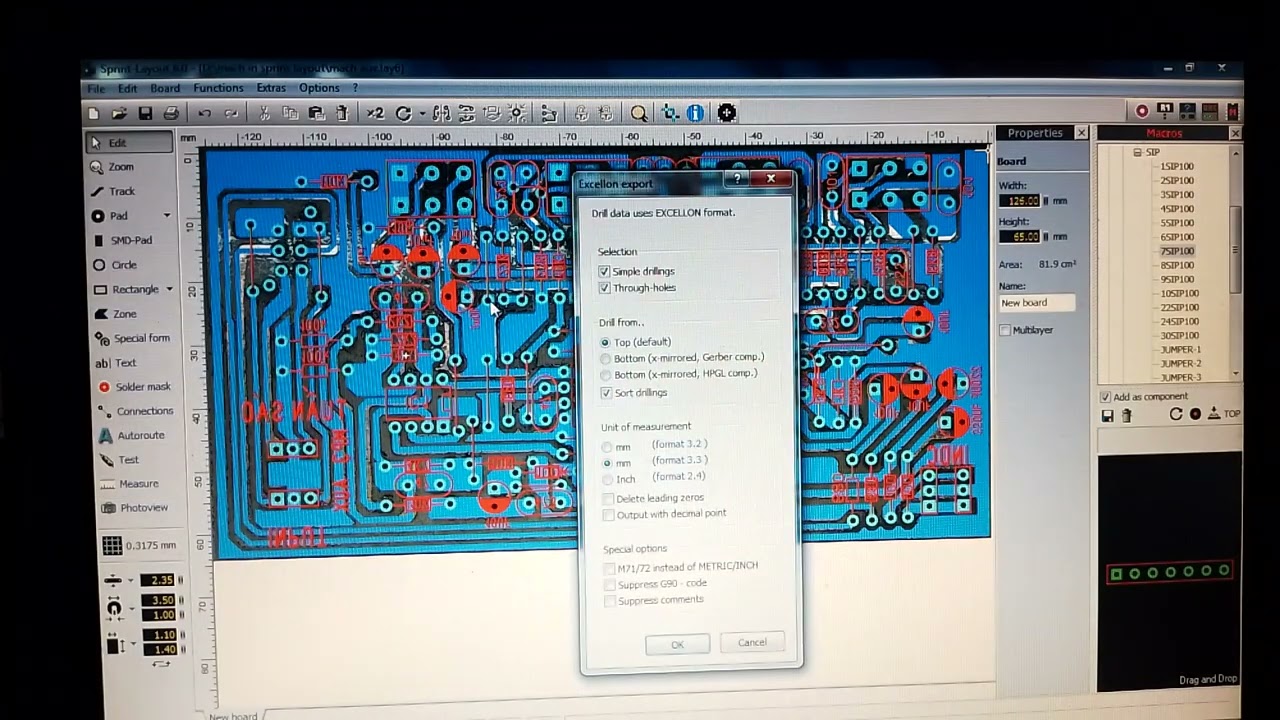Open the Functions menu
This screenshot has height=720, width=1280.
click(x=218, y=88)
